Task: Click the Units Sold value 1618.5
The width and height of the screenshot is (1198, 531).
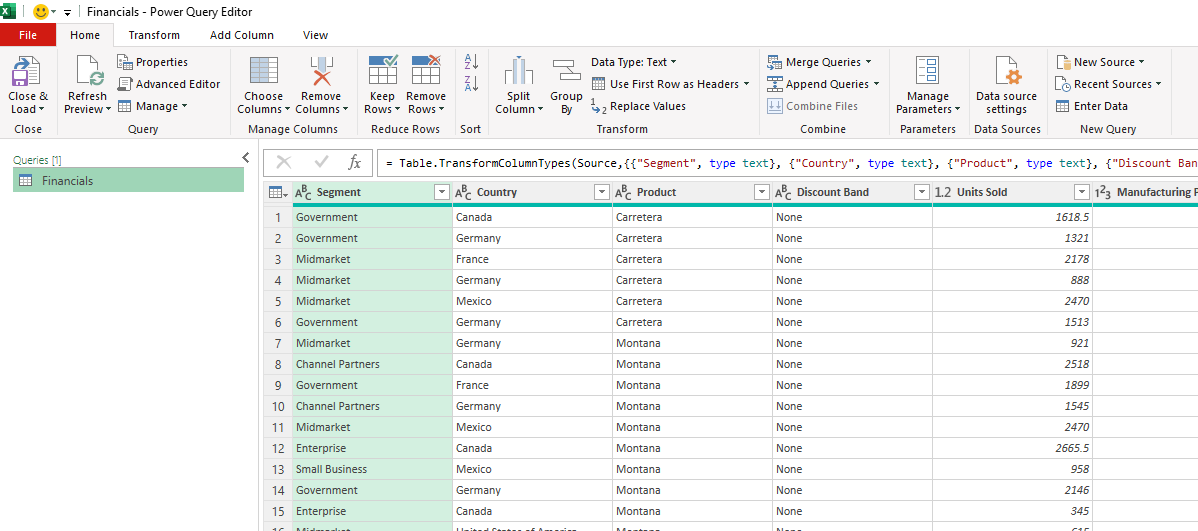Action: [x=1012, y=217]
